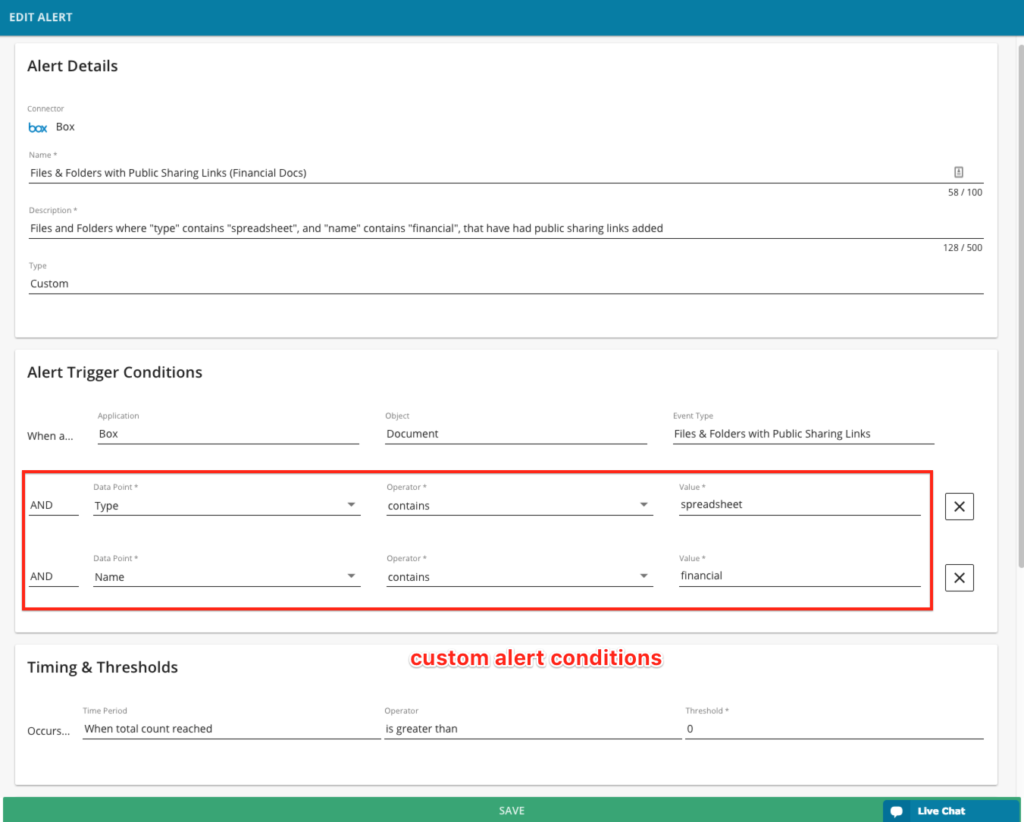Open the Data Point dropdown showing Name
1024x822 pixels.
[x=227, y=577]
